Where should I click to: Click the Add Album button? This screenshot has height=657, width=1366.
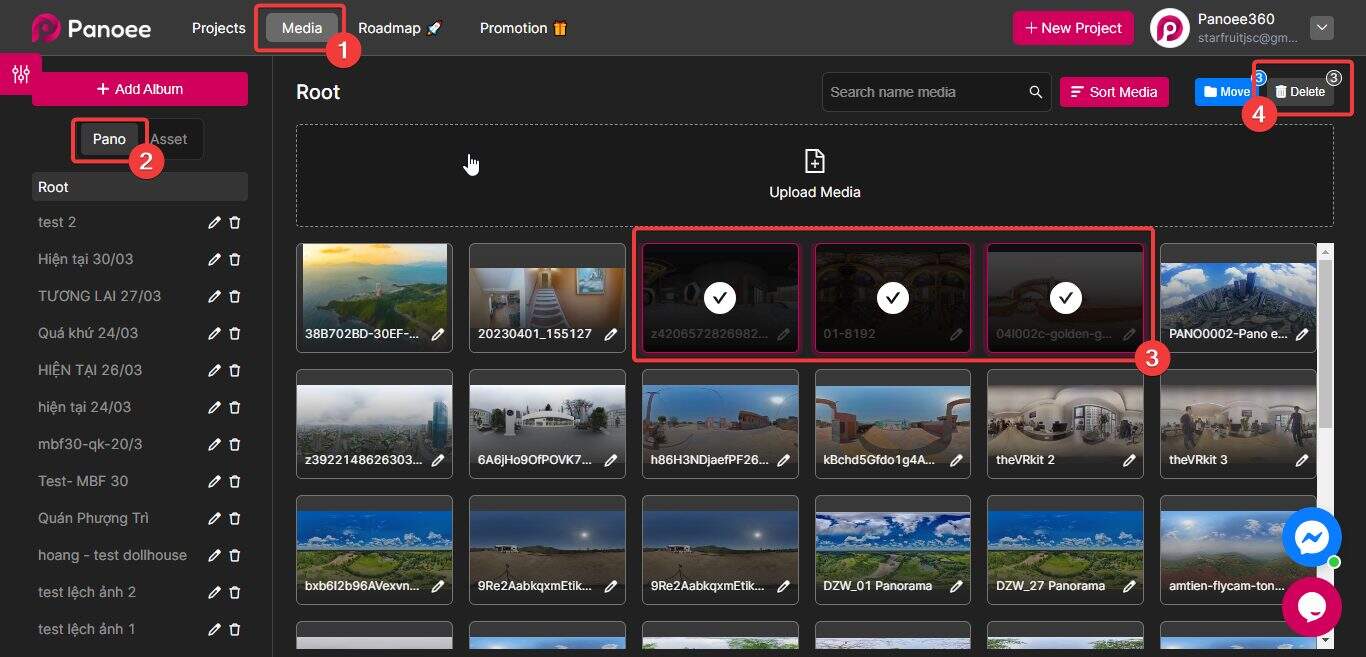point(140,89)
